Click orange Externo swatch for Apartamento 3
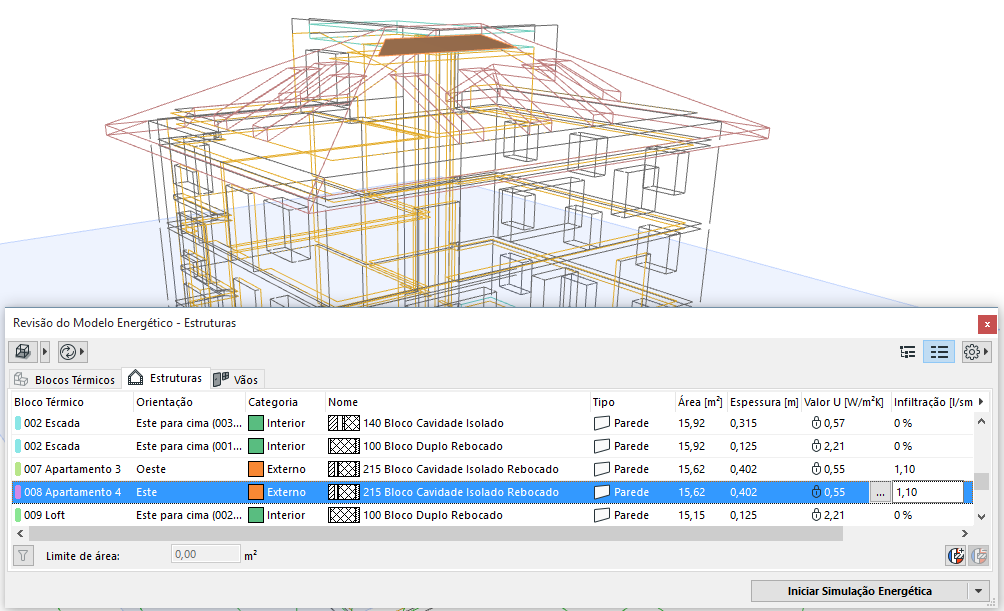 tap(256, 469)
